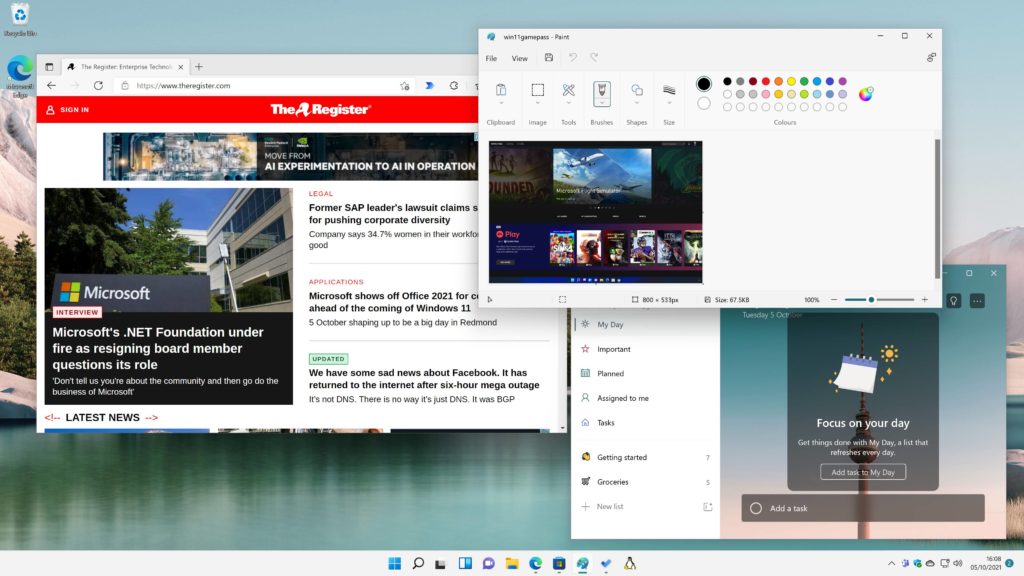Click the game pass image on Paint canvas
This screenshot has width=1024, height=576.
point(596,212)
